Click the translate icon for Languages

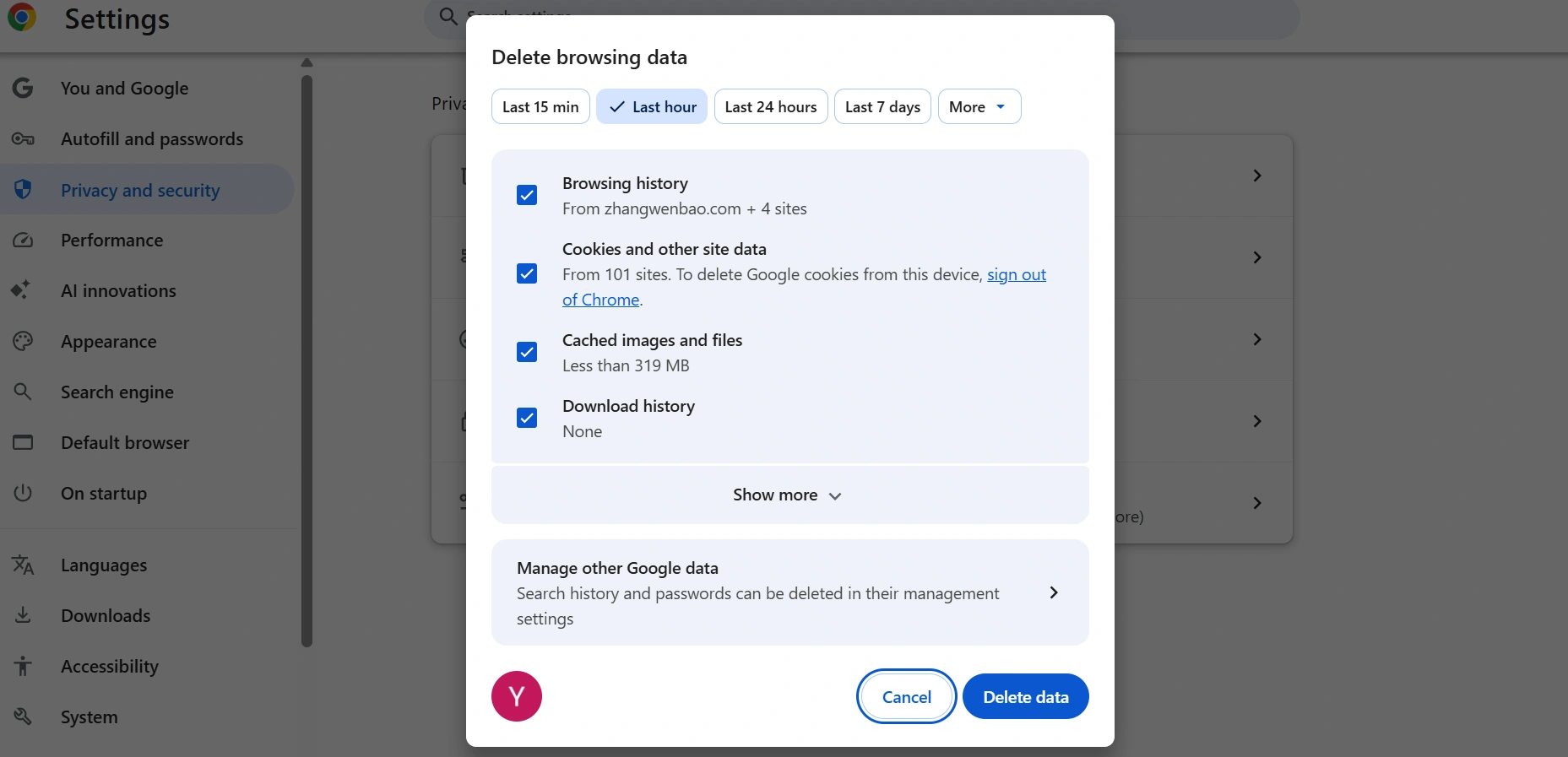point(23,565)
